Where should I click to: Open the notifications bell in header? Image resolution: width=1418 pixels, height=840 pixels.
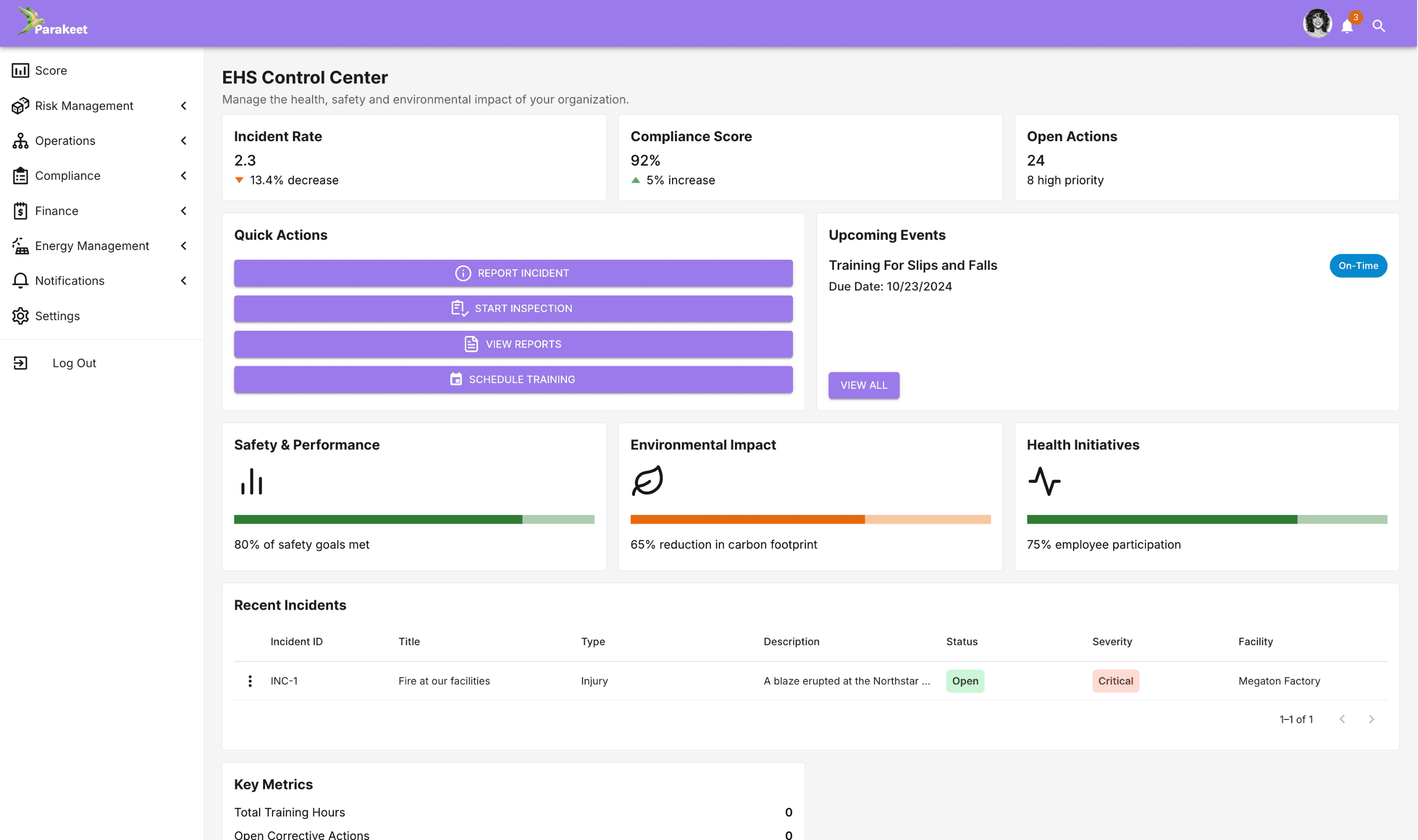point(1347,26)
